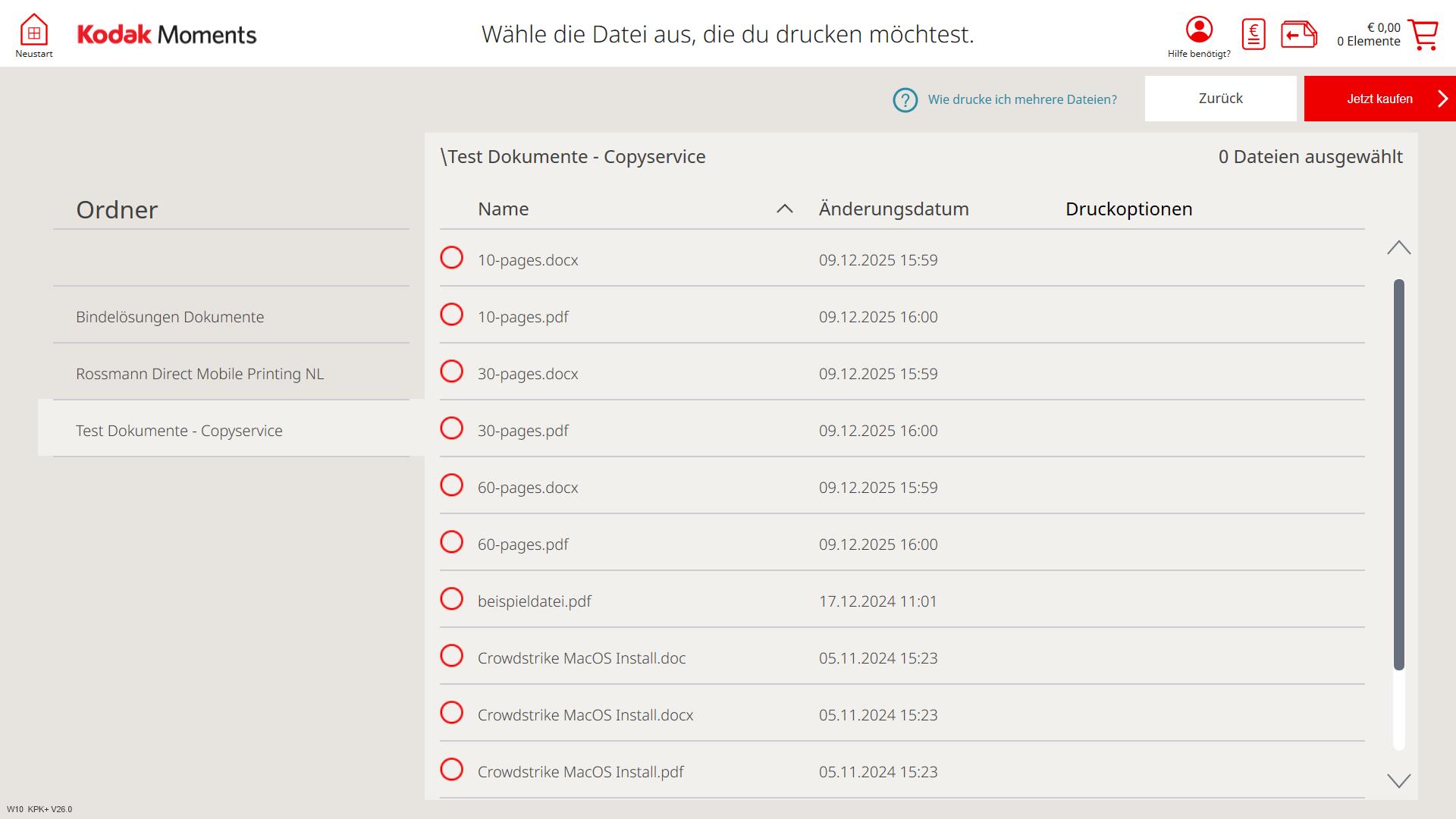Click the question mark help icon
Screen dimensions: 1456x819
[905, 99]
